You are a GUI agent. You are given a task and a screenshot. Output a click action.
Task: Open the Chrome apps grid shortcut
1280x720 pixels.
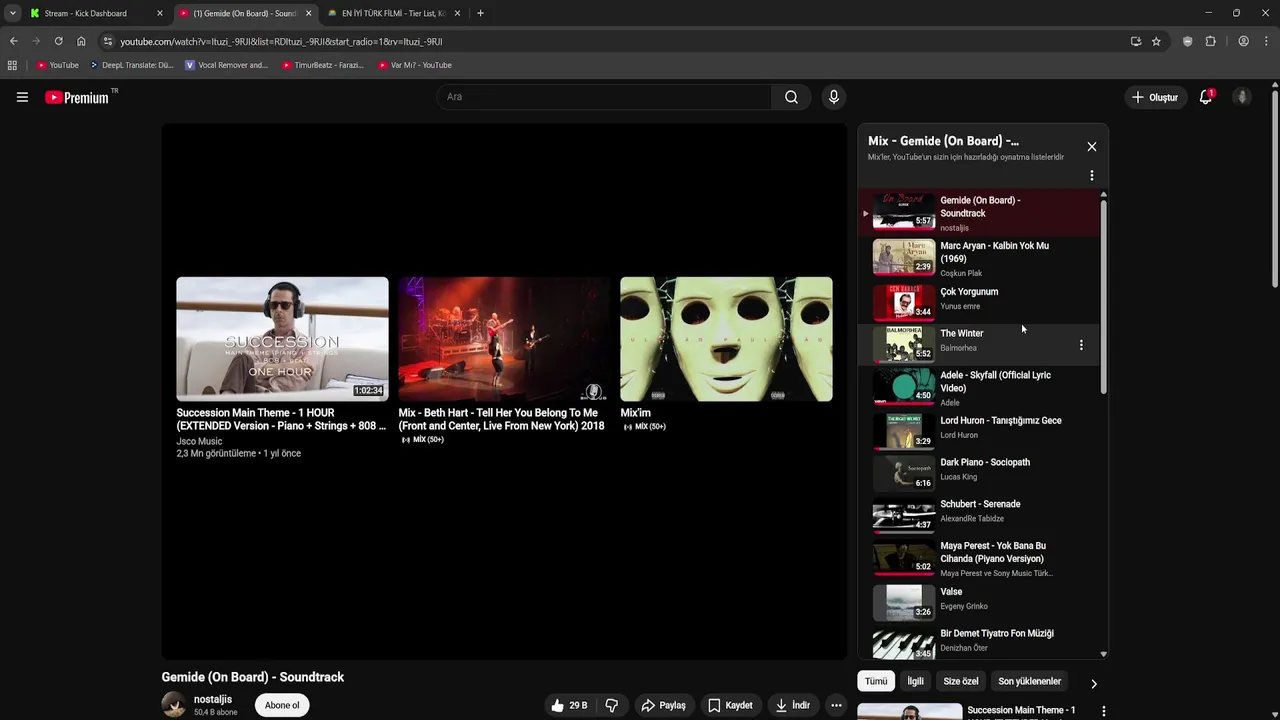tap(12, 65)
